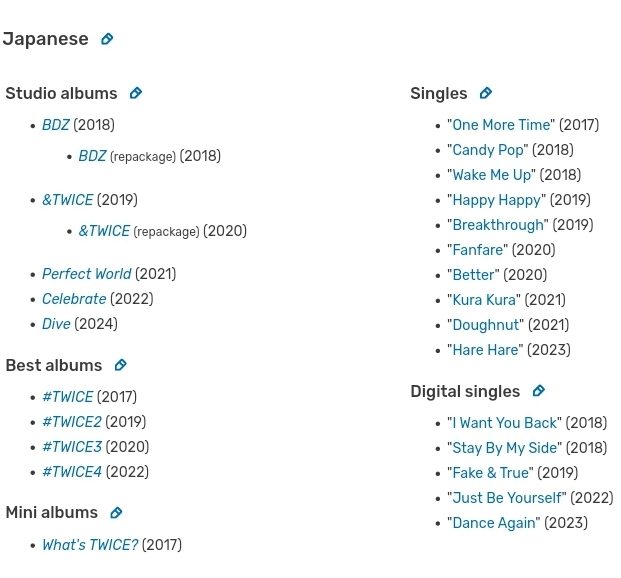This screenshot has width=621, height=578.
Task: Edit the Best albums section using pencil icon
Action: tap(120, 365)
